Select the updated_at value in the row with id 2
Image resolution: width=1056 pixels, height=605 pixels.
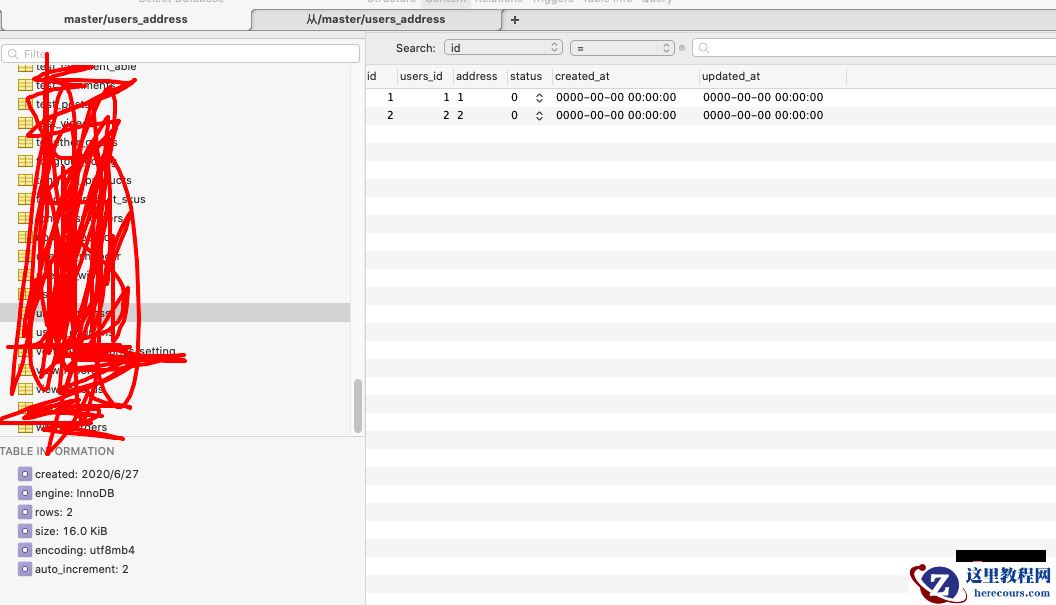(x=763, y=115)
